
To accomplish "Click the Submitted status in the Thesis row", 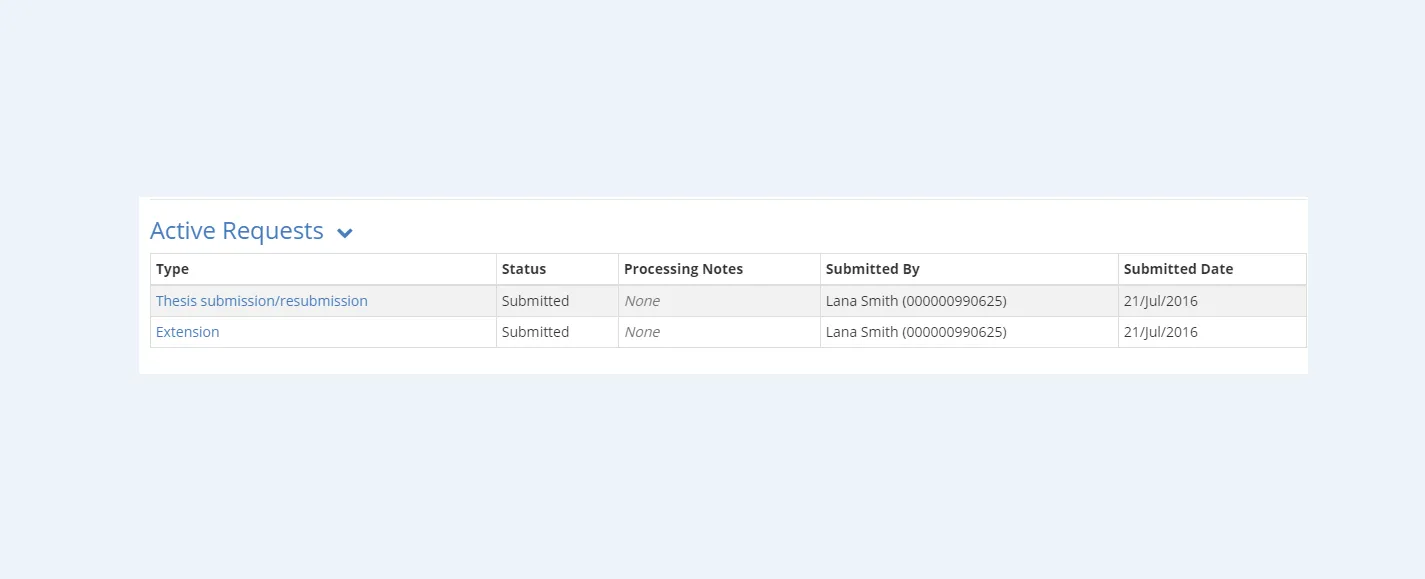I will (535, 301).
